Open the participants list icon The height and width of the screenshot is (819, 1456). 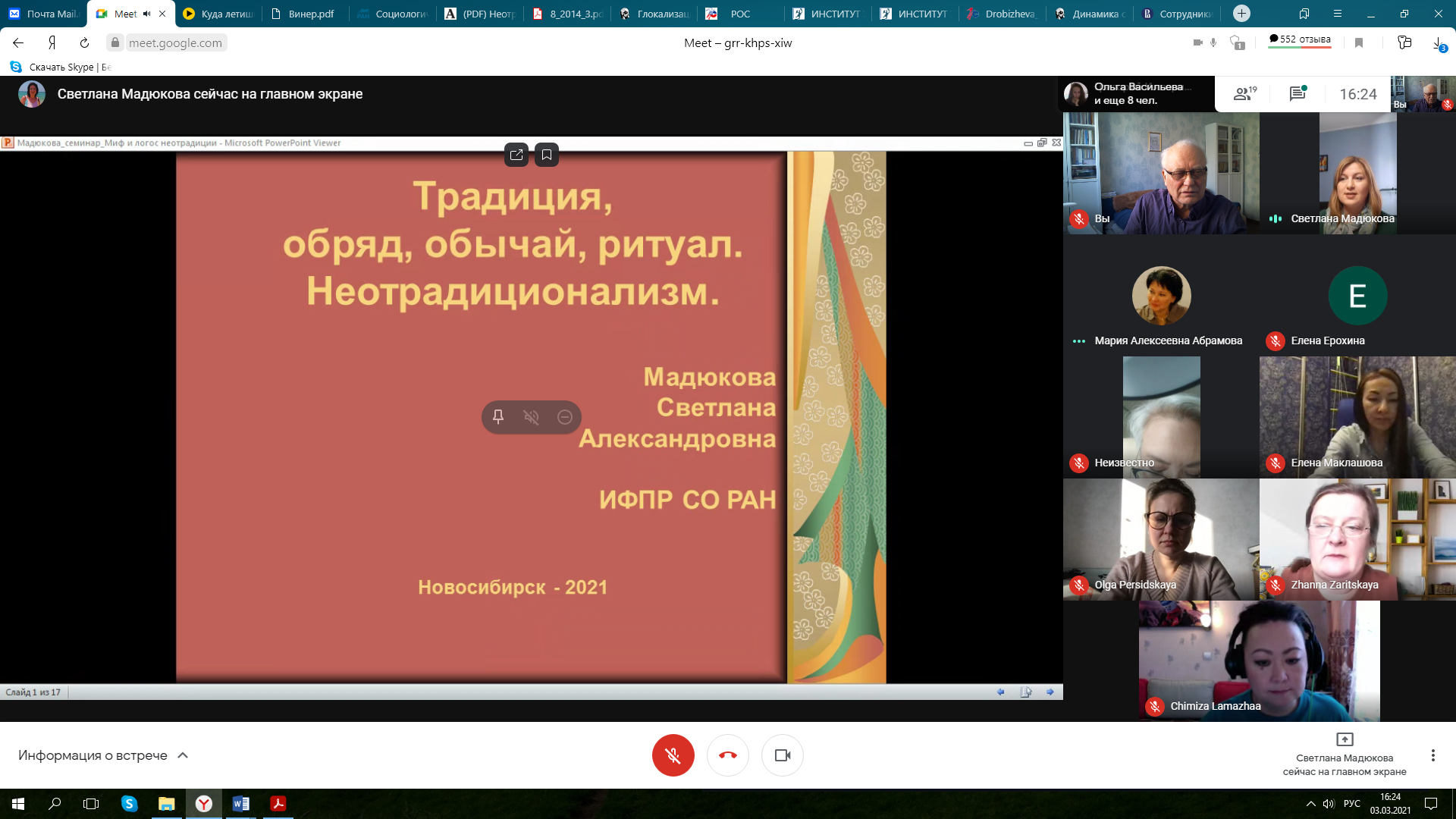point(1244,94)
